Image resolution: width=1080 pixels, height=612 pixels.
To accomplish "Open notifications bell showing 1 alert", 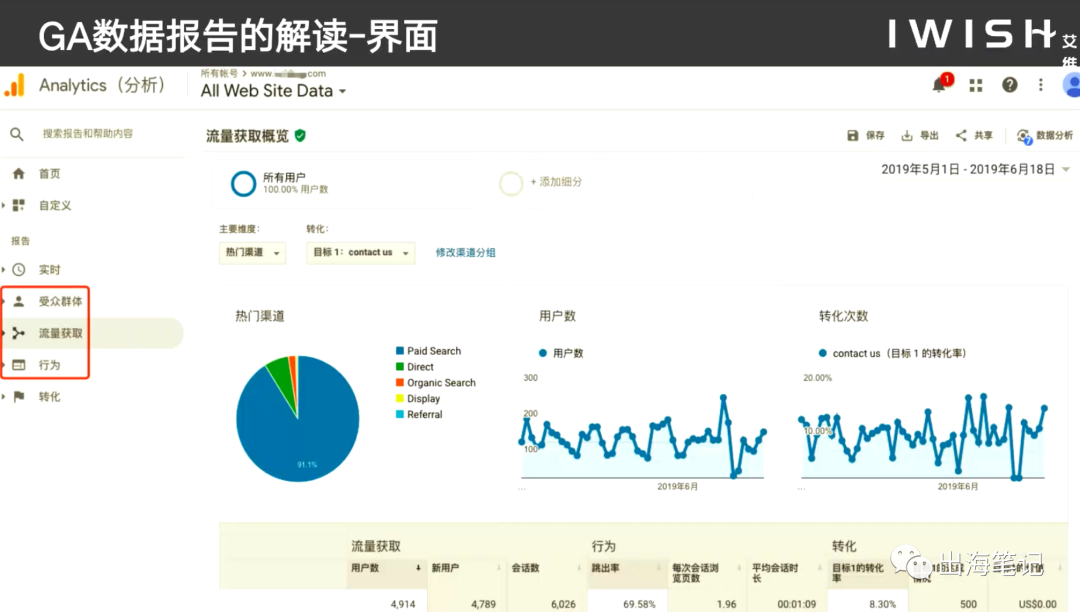I will [938, 84].
